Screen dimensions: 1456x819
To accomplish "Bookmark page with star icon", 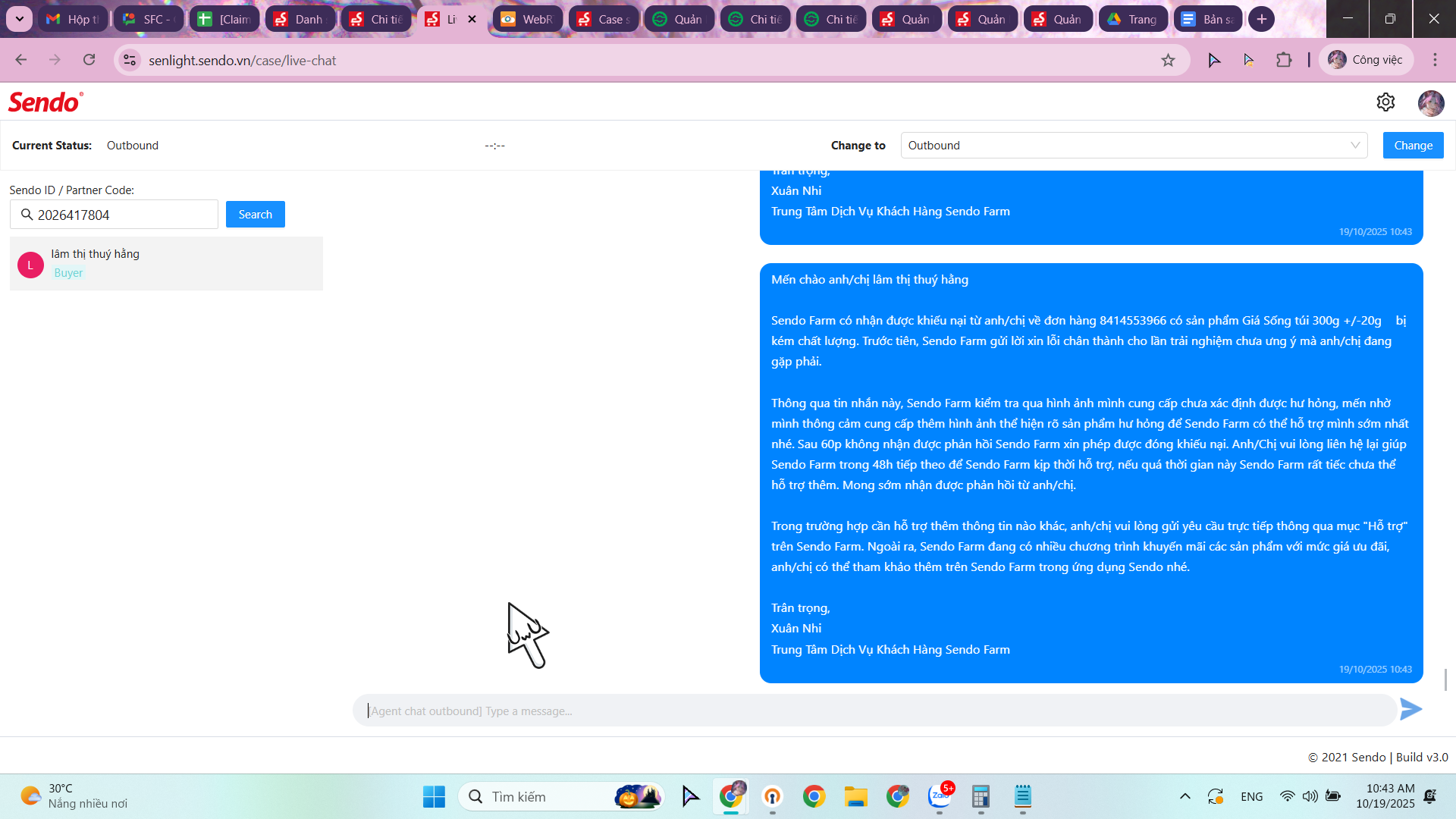I will (1168, 60).
